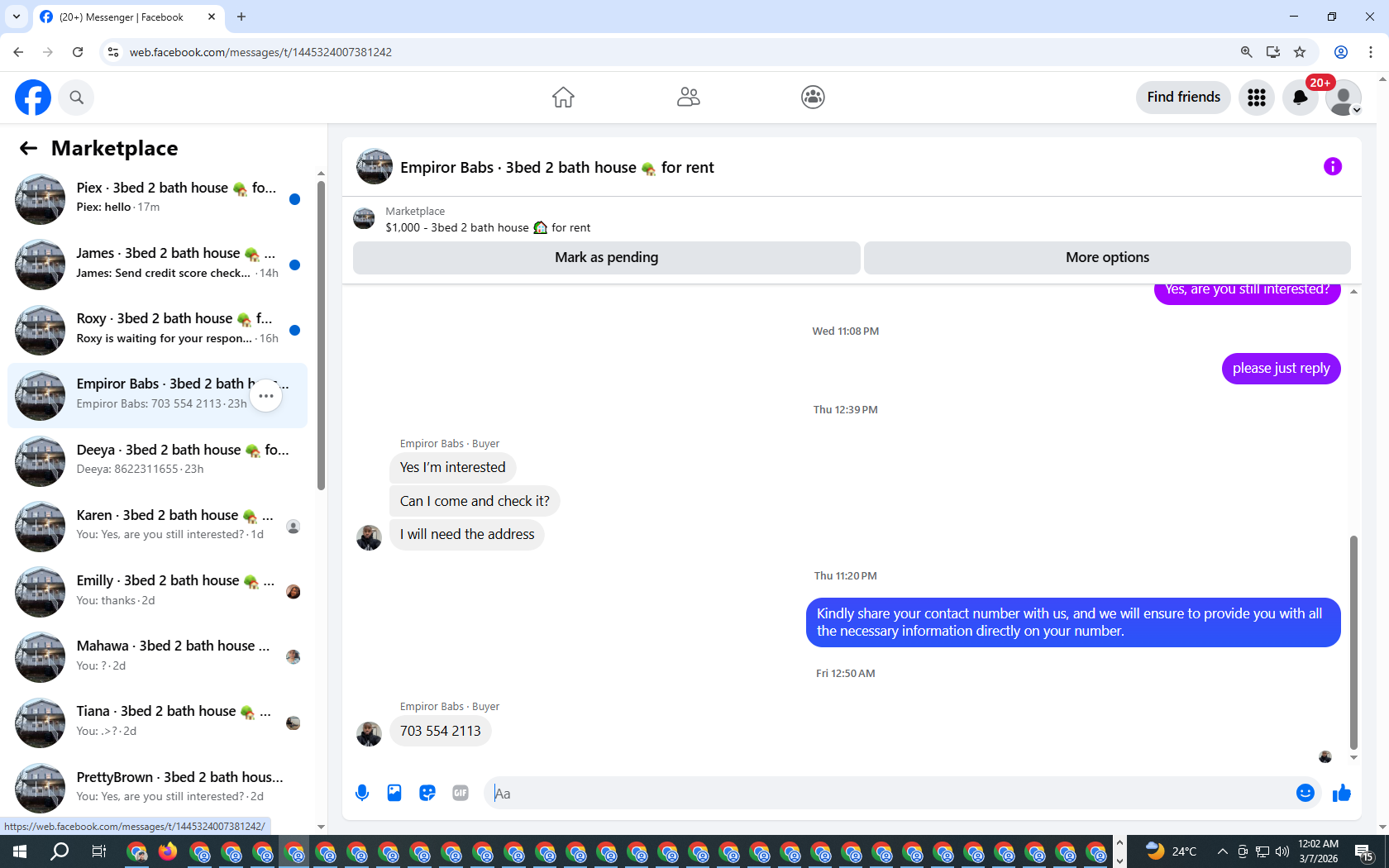Click the Empiror Babs chat header name
Image resolution: width=1389 pixels, height=868 pixels.
[x=556, y=168]
